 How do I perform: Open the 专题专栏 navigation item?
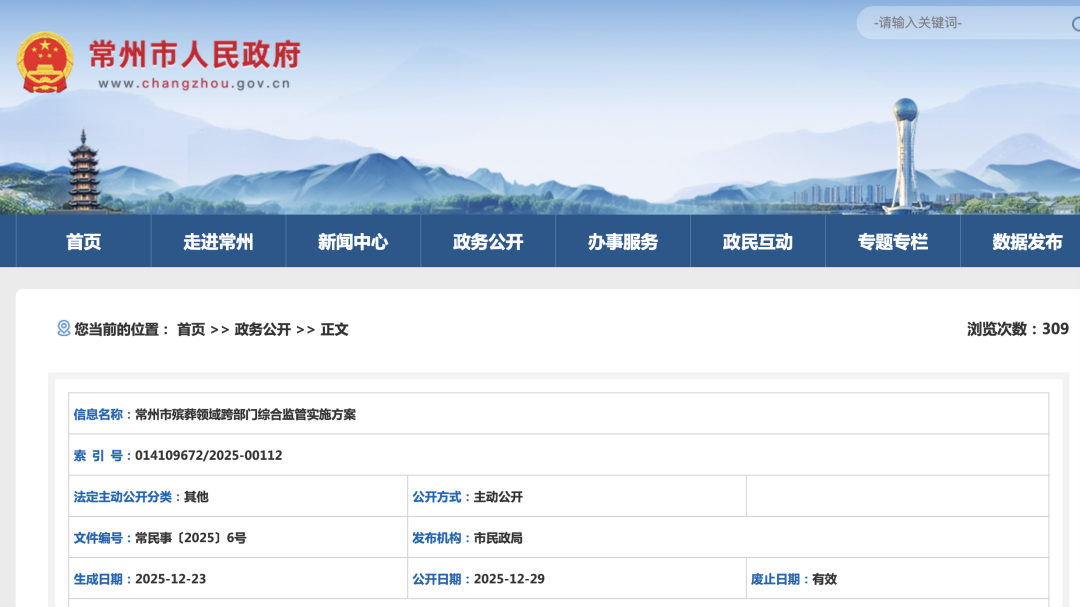(x=893, y=242)
